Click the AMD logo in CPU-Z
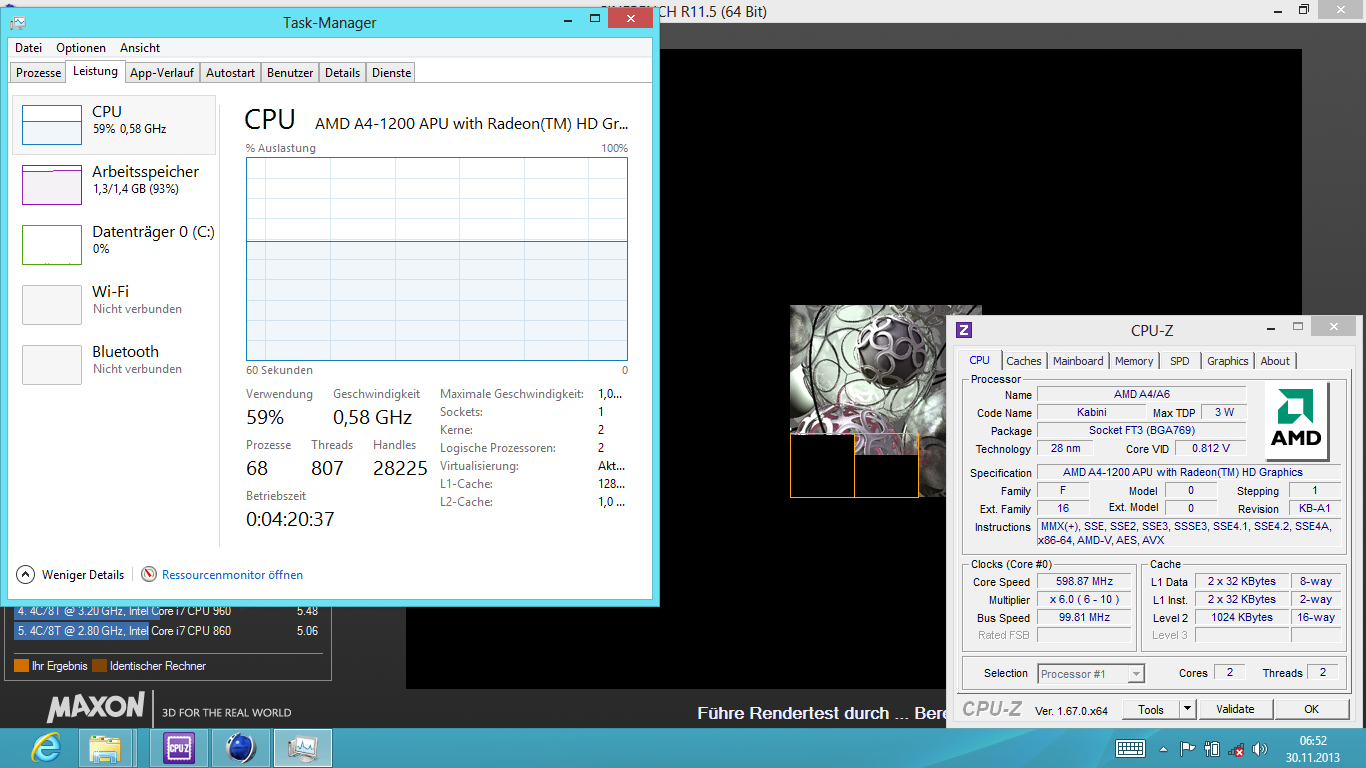The width and height of the screenshot is (1366, 768). 1296,420
